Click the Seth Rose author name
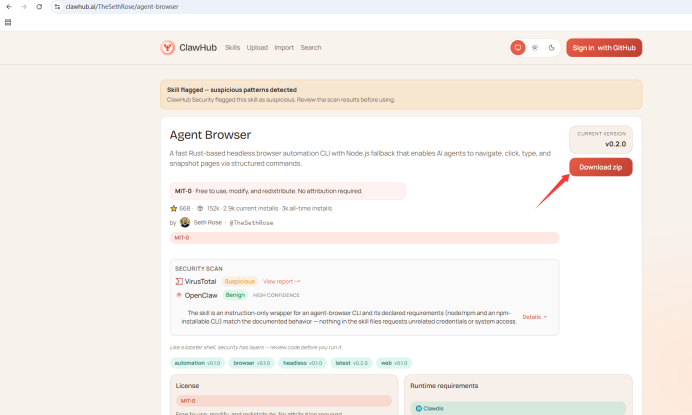The width and height of the screenshot is (692, 415). (207, 223)
